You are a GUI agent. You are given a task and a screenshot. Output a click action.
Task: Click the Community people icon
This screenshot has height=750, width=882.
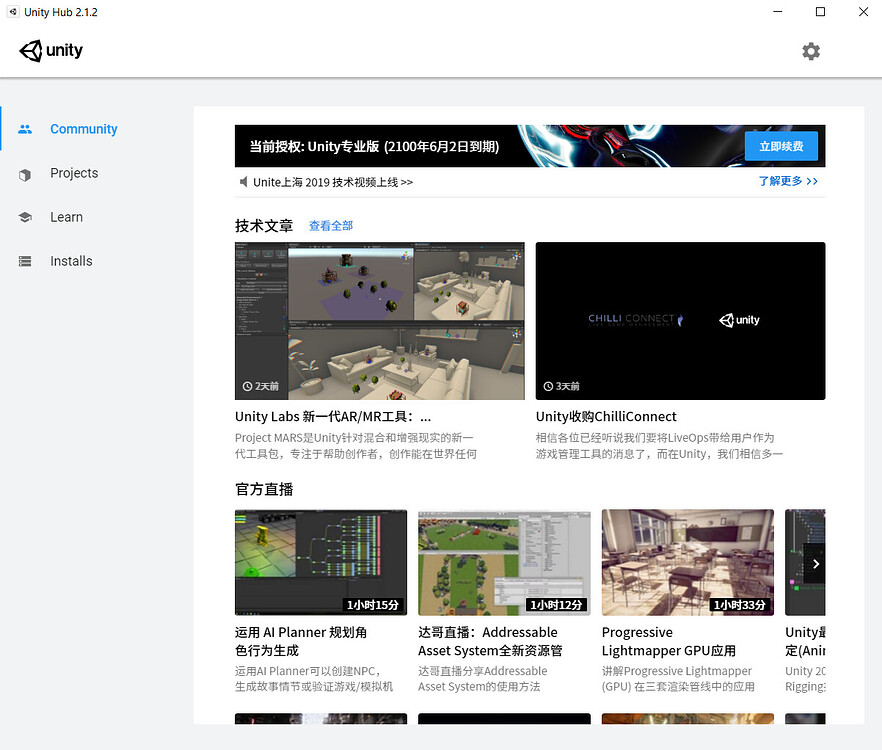click(24, 129)
